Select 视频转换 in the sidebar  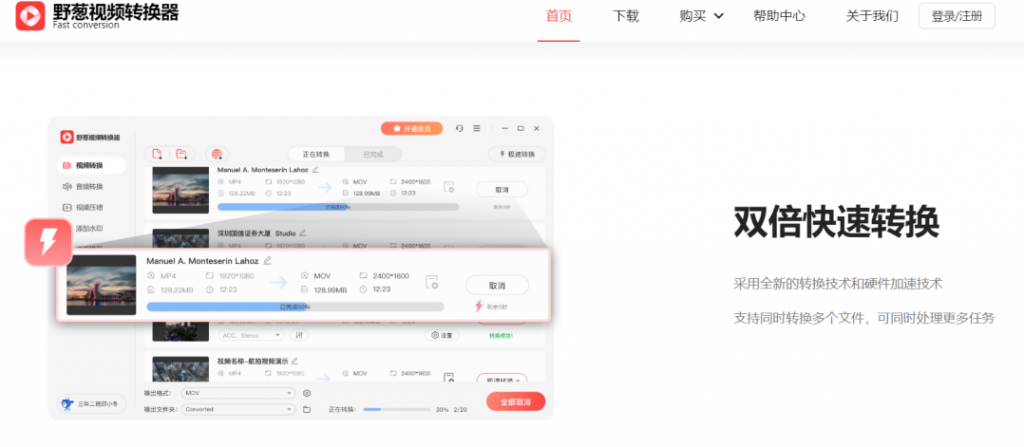(91, 165)
